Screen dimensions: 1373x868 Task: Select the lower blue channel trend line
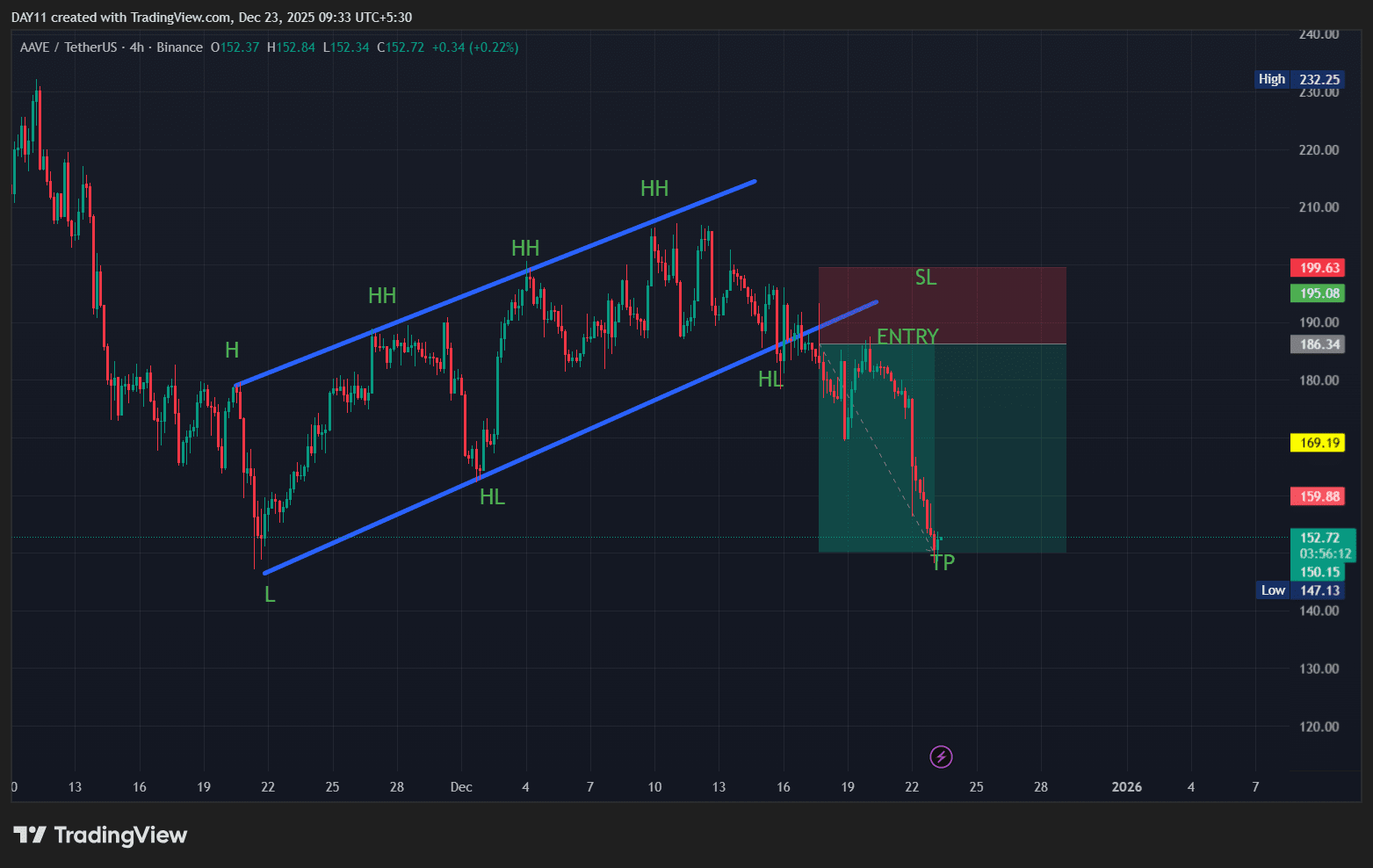[x=571, y=438]
